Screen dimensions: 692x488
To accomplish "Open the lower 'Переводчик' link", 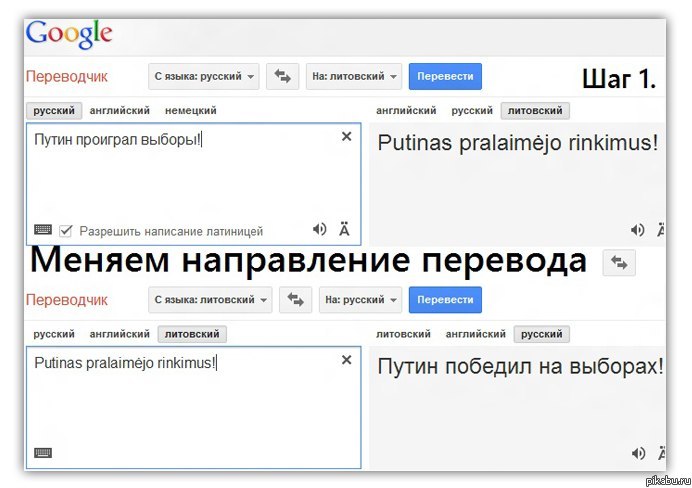I will [x=67, y=300].
